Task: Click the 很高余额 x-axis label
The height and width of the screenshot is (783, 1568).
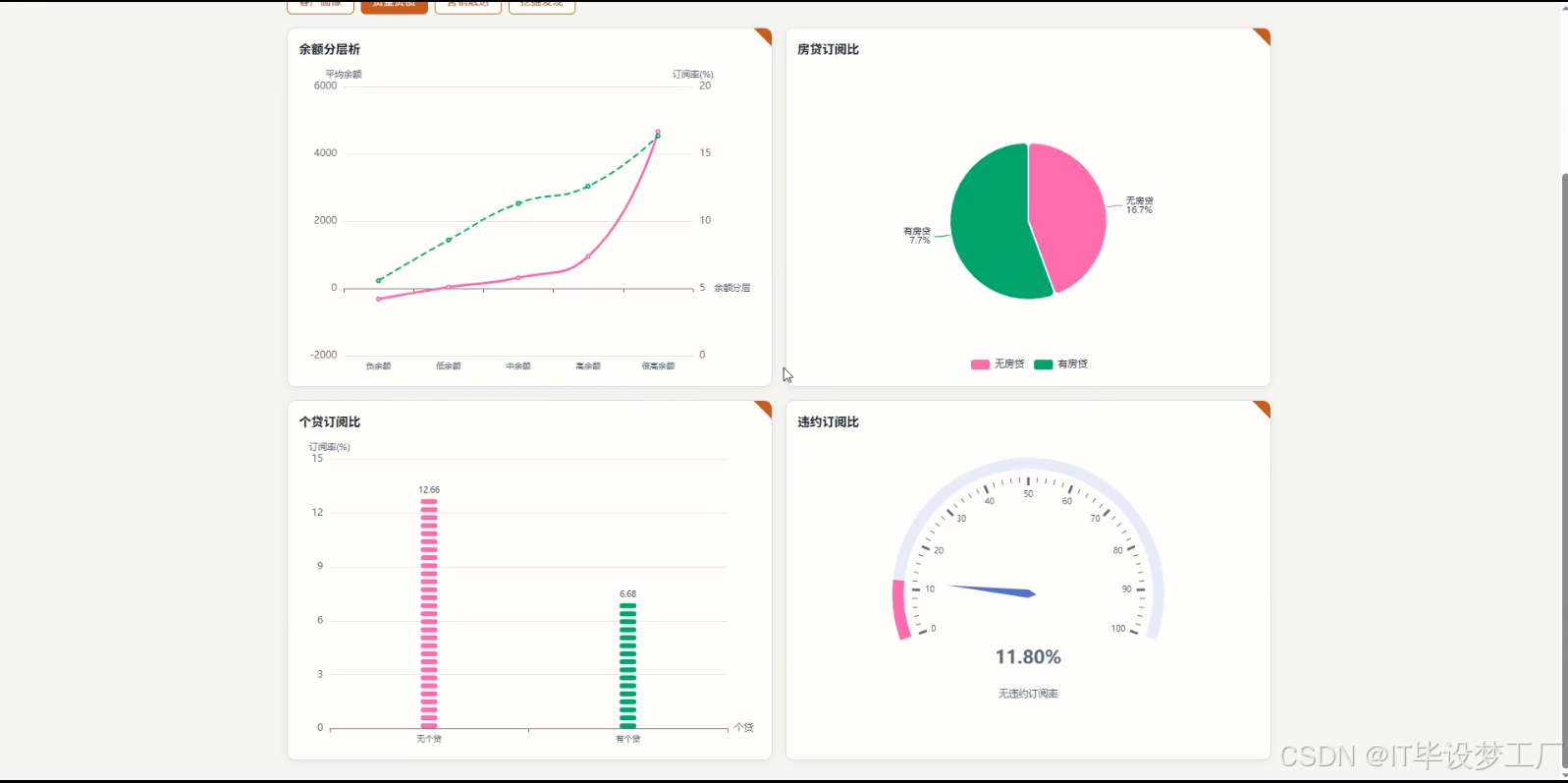Action: 658,365
